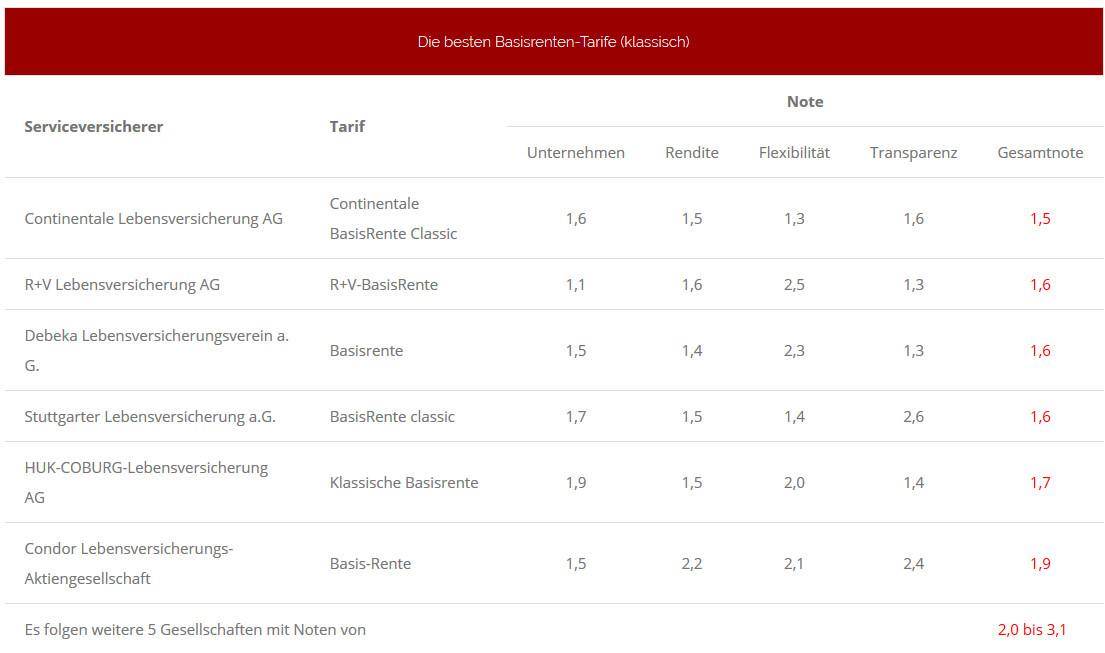Click the Klassische Basisrente tariff
The height and width of the screenshot is (653, 1105).
click(x=404, y=483)
